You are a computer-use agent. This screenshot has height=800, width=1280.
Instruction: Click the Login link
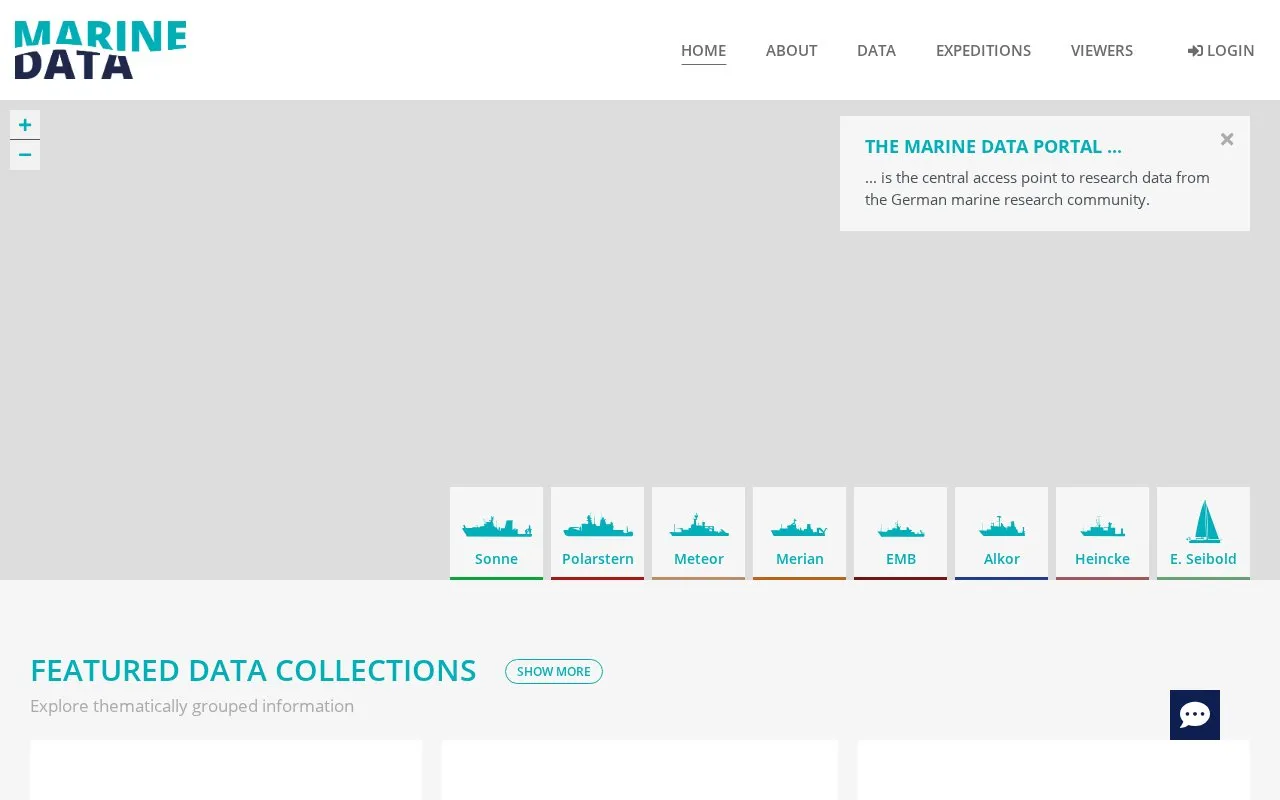(x=1221, y=51)
